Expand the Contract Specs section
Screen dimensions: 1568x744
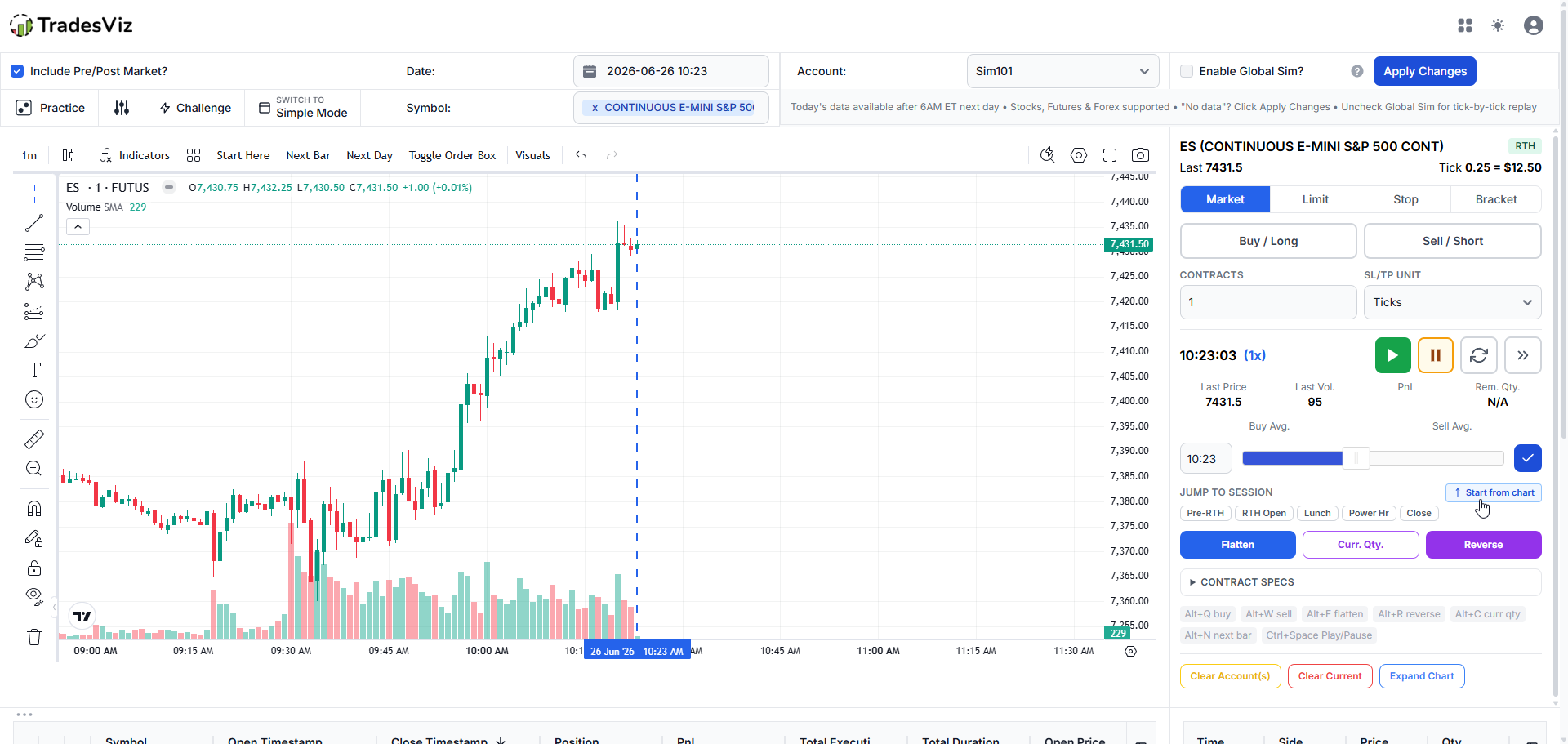click(x=1361, y=582)
